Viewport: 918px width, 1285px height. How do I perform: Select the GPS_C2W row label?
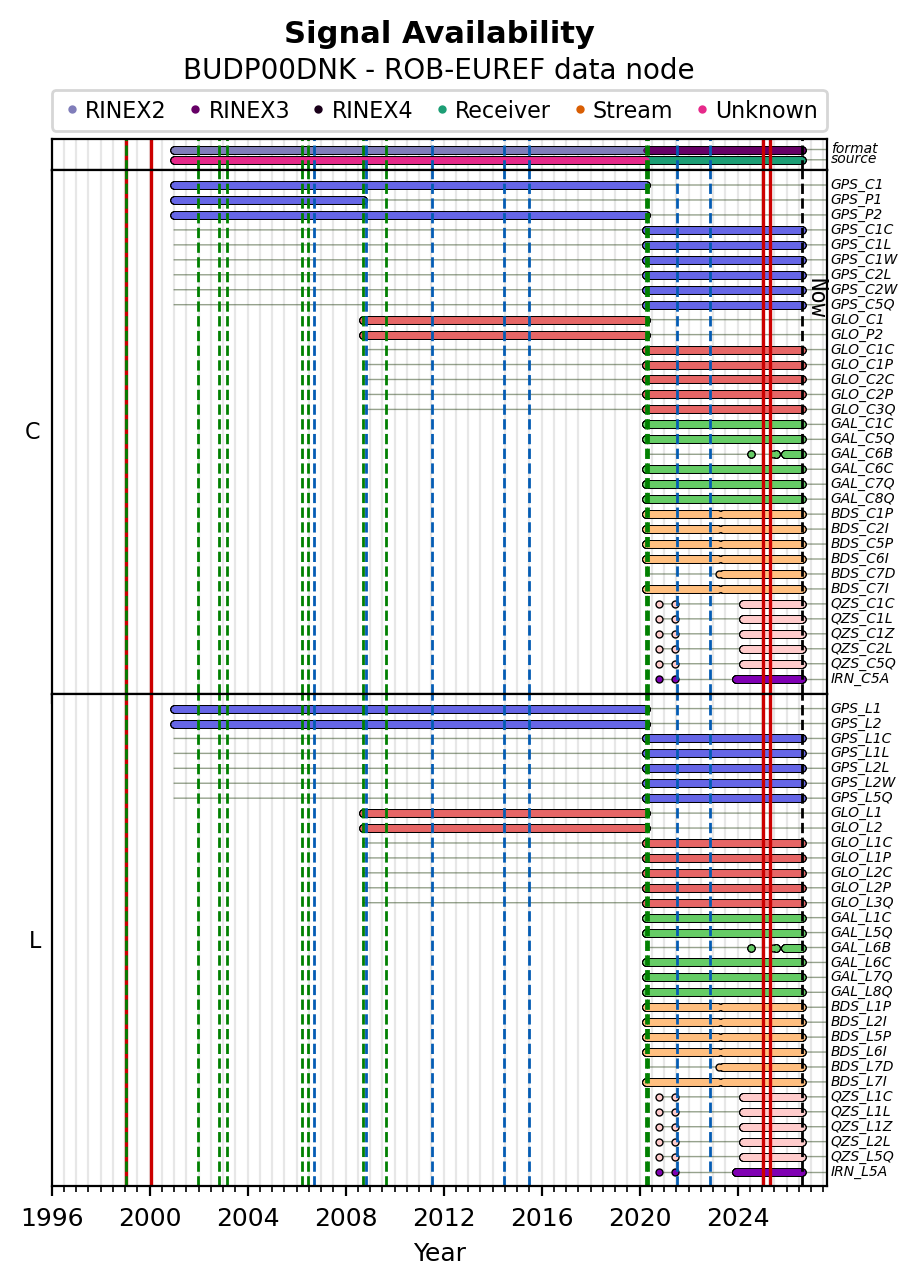coord(863,289)
